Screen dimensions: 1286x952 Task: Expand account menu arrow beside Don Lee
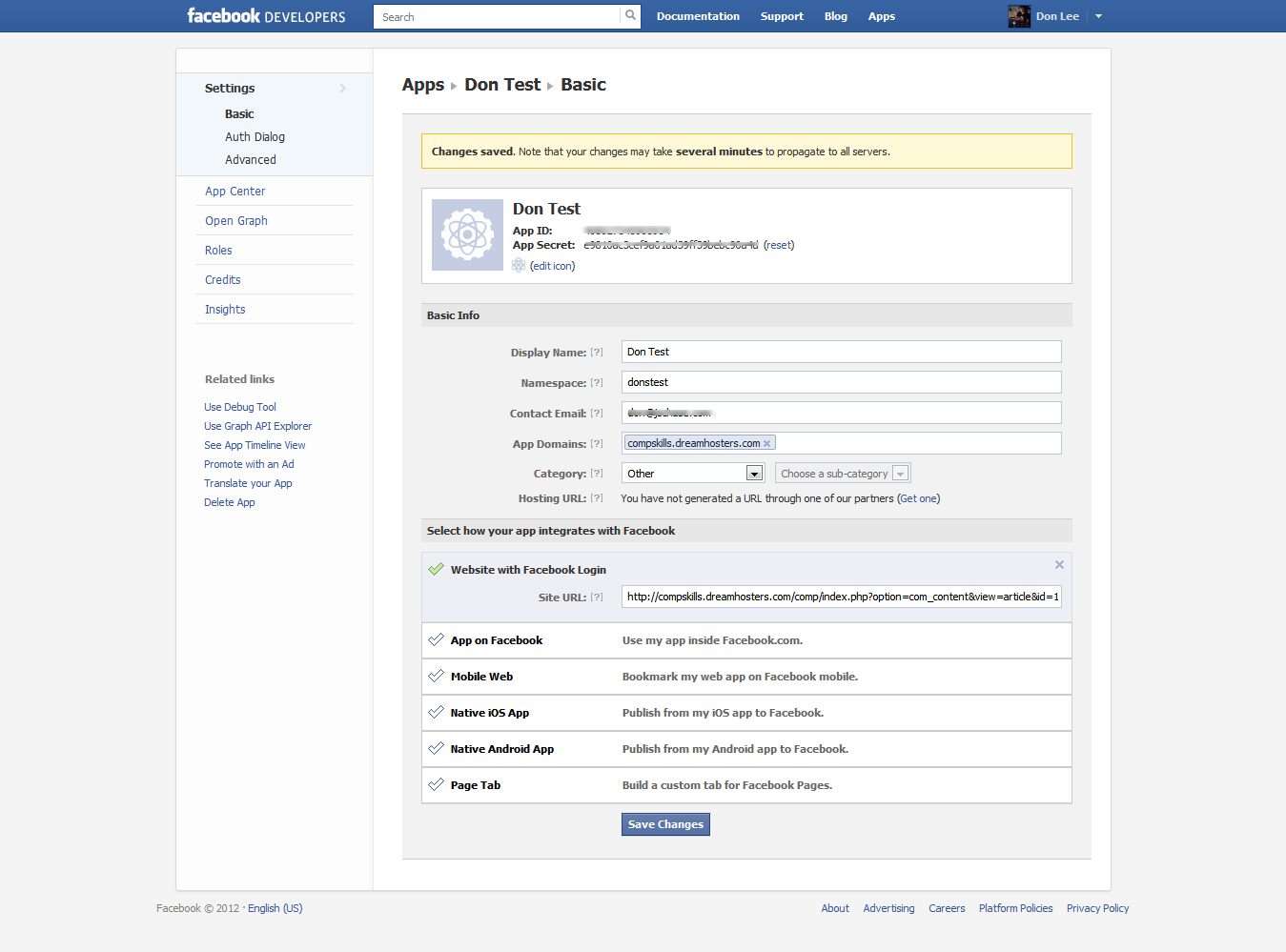[x=1098, y=16]
